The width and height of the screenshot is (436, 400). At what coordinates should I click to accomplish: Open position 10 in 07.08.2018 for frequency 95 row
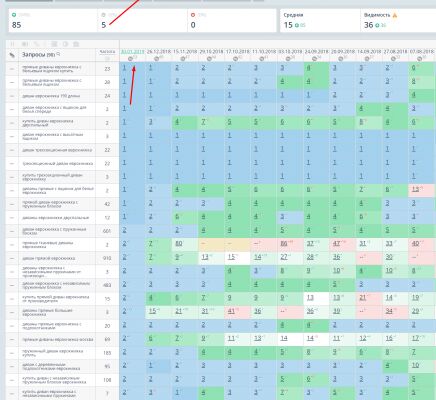click(x=415, y=365)
